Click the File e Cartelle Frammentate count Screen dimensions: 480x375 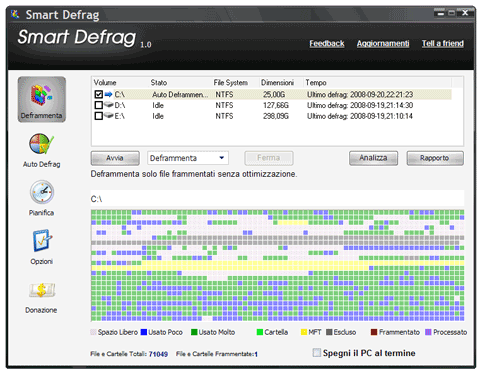click(x=256, y=354)
